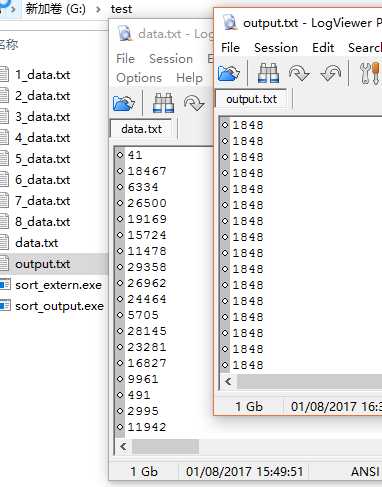Select file 2_data.txt
Viewport: 382px width, 487px height.
point(43,96)
